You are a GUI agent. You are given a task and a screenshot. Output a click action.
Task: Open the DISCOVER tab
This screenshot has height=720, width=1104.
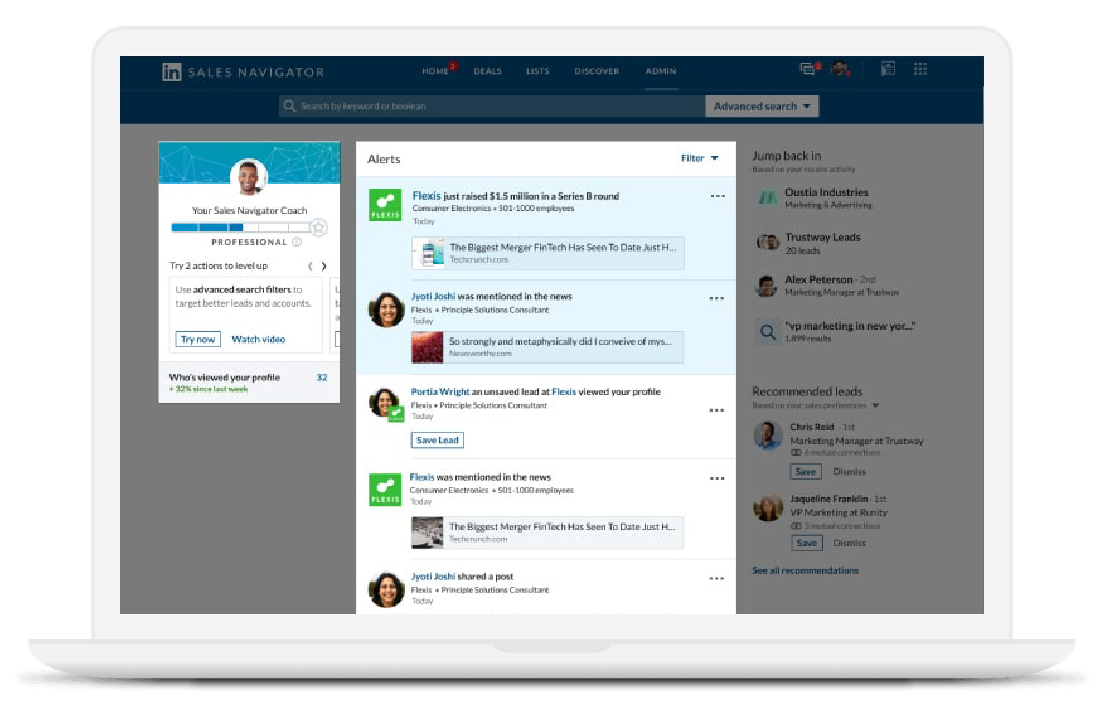tap(596, 71)
